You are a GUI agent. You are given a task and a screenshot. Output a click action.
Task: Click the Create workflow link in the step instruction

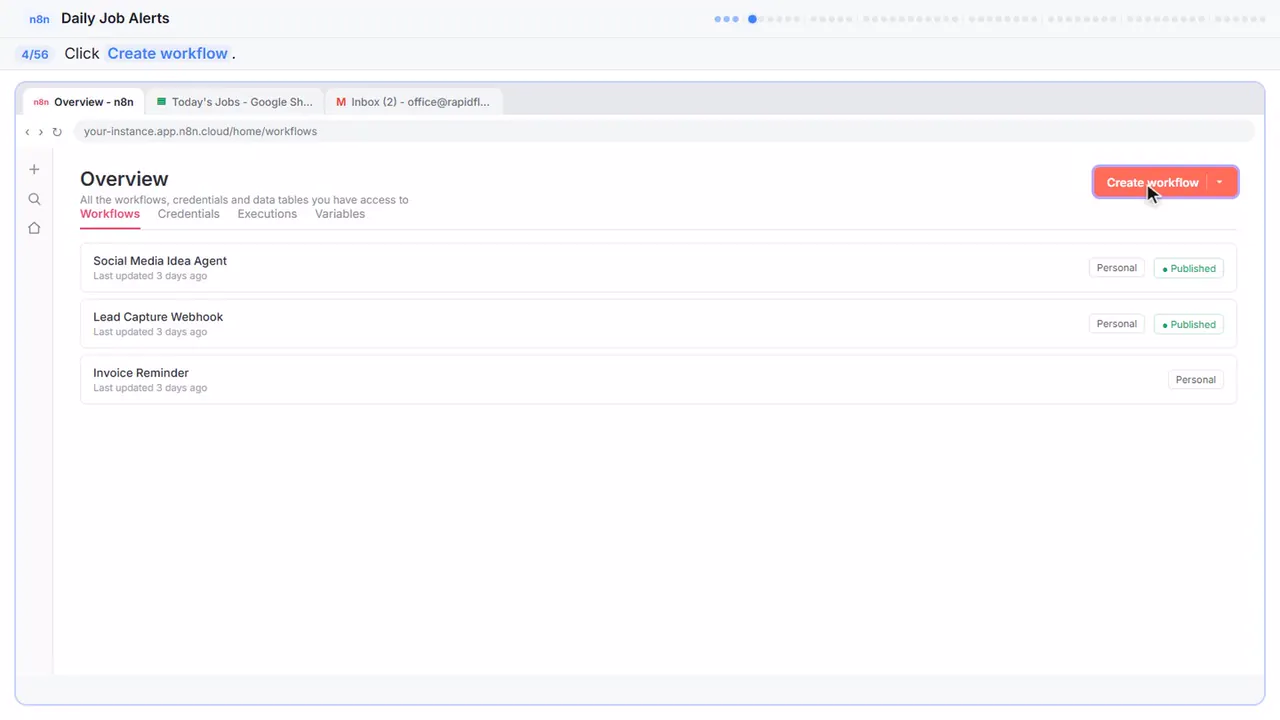168,54
